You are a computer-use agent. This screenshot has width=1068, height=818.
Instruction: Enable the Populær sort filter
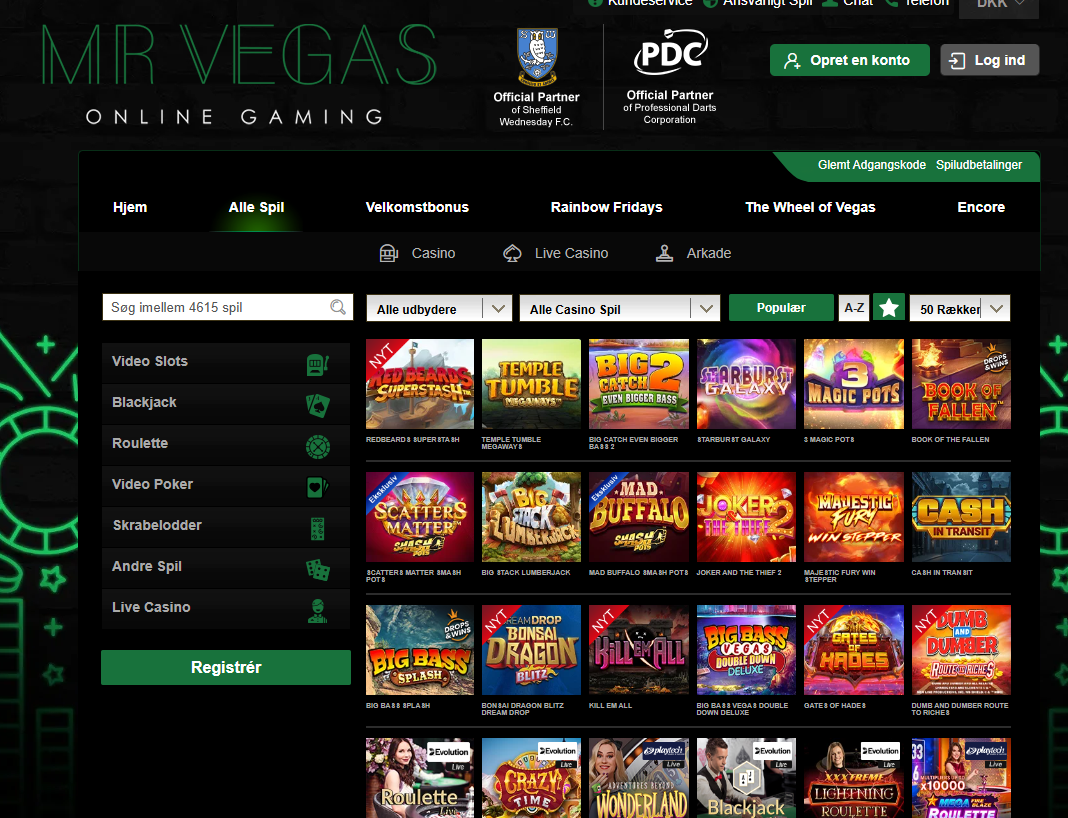click(x=781, y=308)
